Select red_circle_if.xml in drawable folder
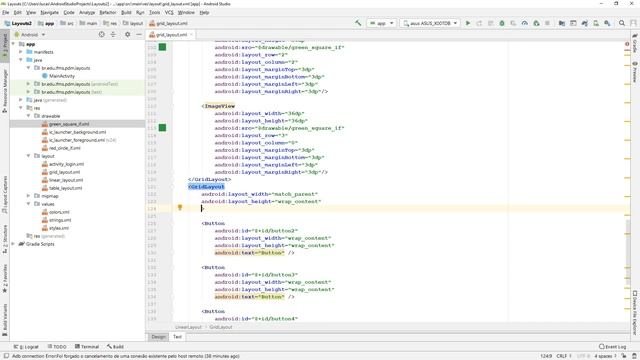The height and width of the screenshot is (360, 640). pos(64,148)
